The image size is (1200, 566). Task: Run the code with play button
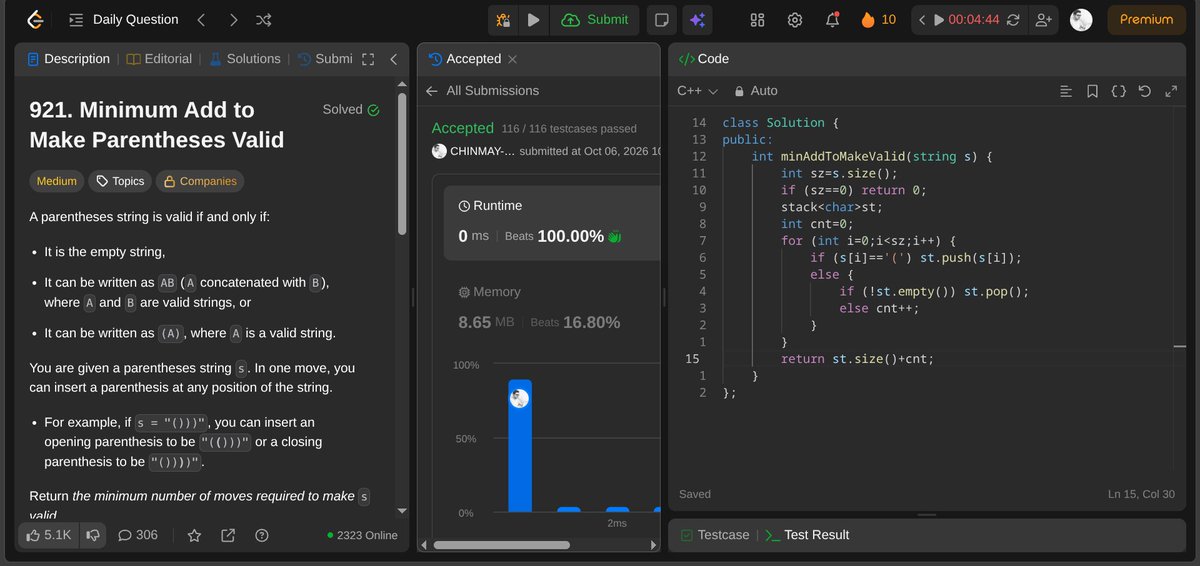coord(533,19)
